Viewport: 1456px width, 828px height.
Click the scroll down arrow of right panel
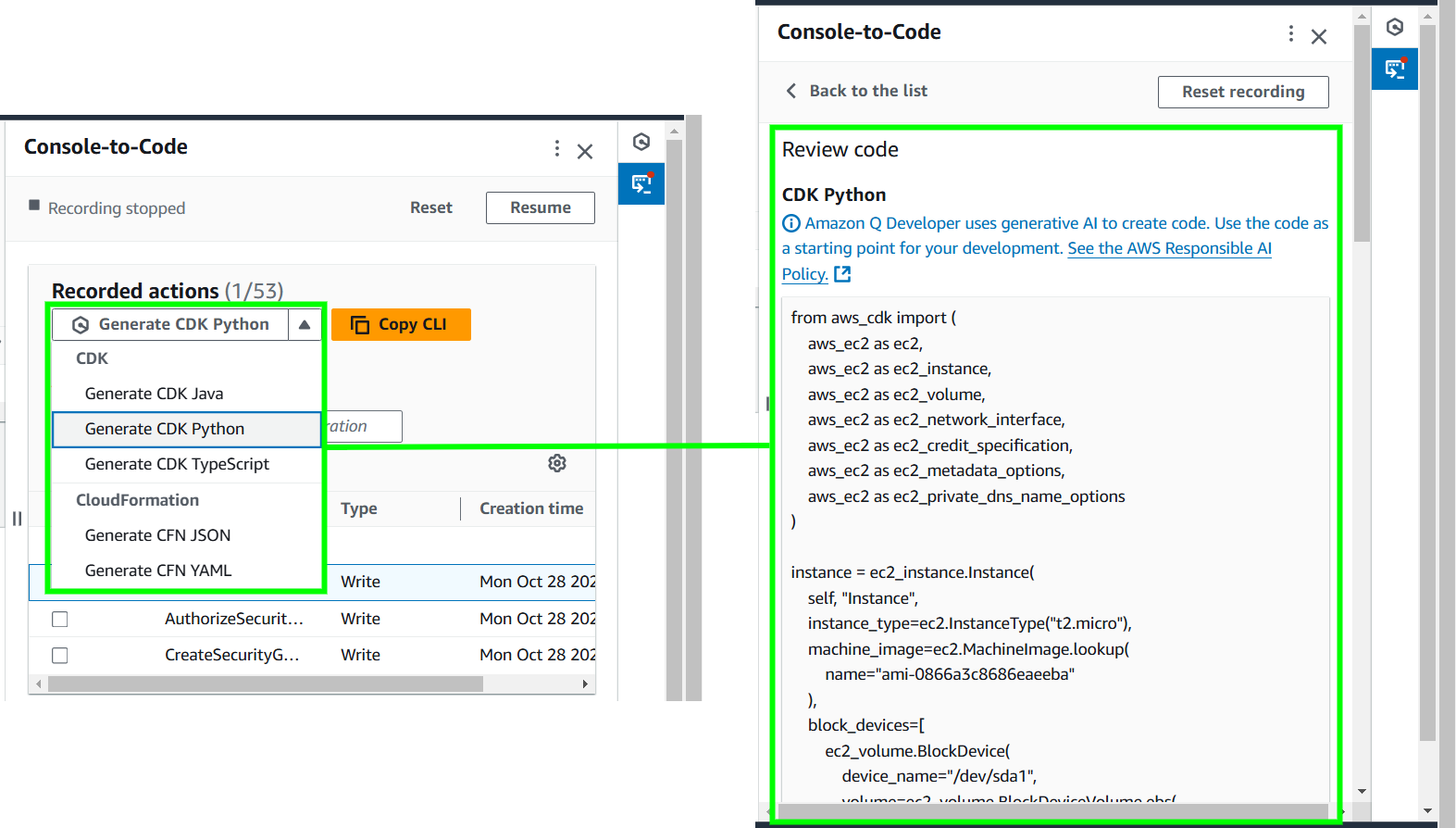1362,791
